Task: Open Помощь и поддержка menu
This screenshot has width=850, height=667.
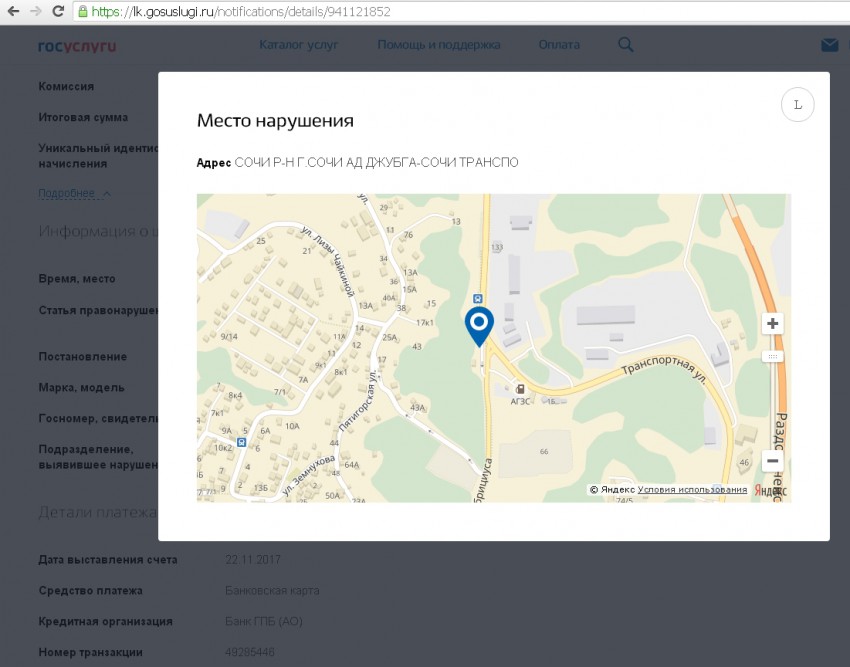Action: [438, 45]
